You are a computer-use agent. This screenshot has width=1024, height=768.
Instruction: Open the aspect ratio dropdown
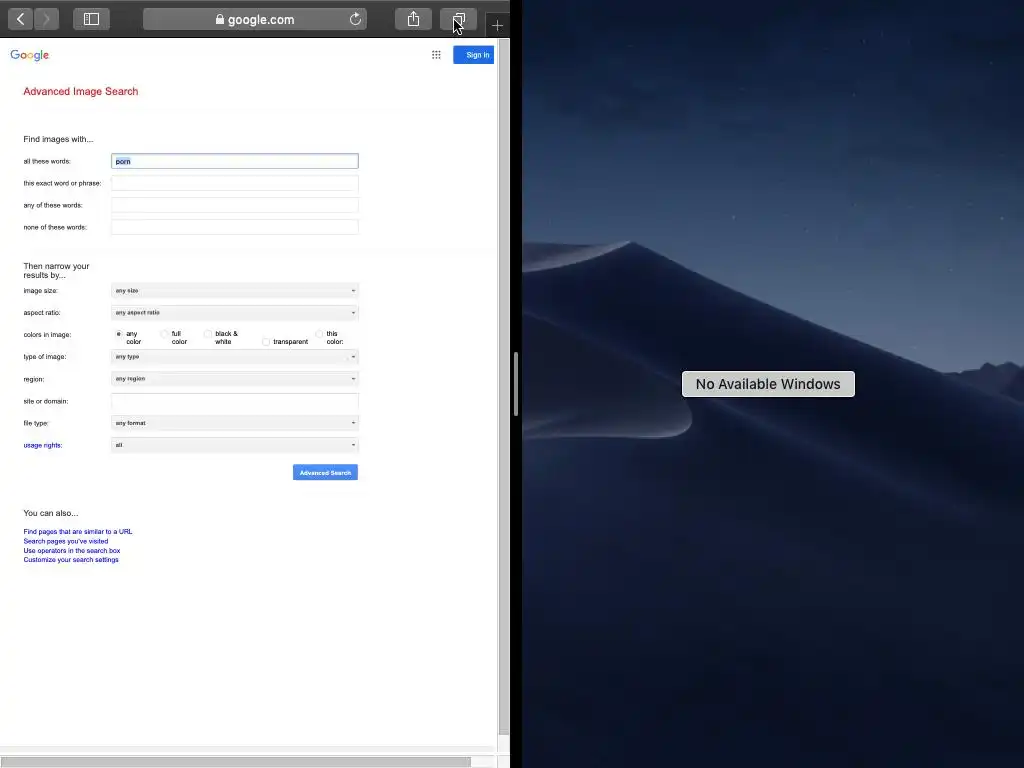coord(234,313)
